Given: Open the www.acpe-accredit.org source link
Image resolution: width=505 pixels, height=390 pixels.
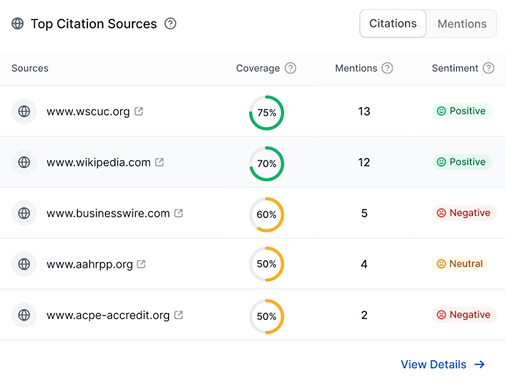Looking at the screenshot, I should click(108, 315).
